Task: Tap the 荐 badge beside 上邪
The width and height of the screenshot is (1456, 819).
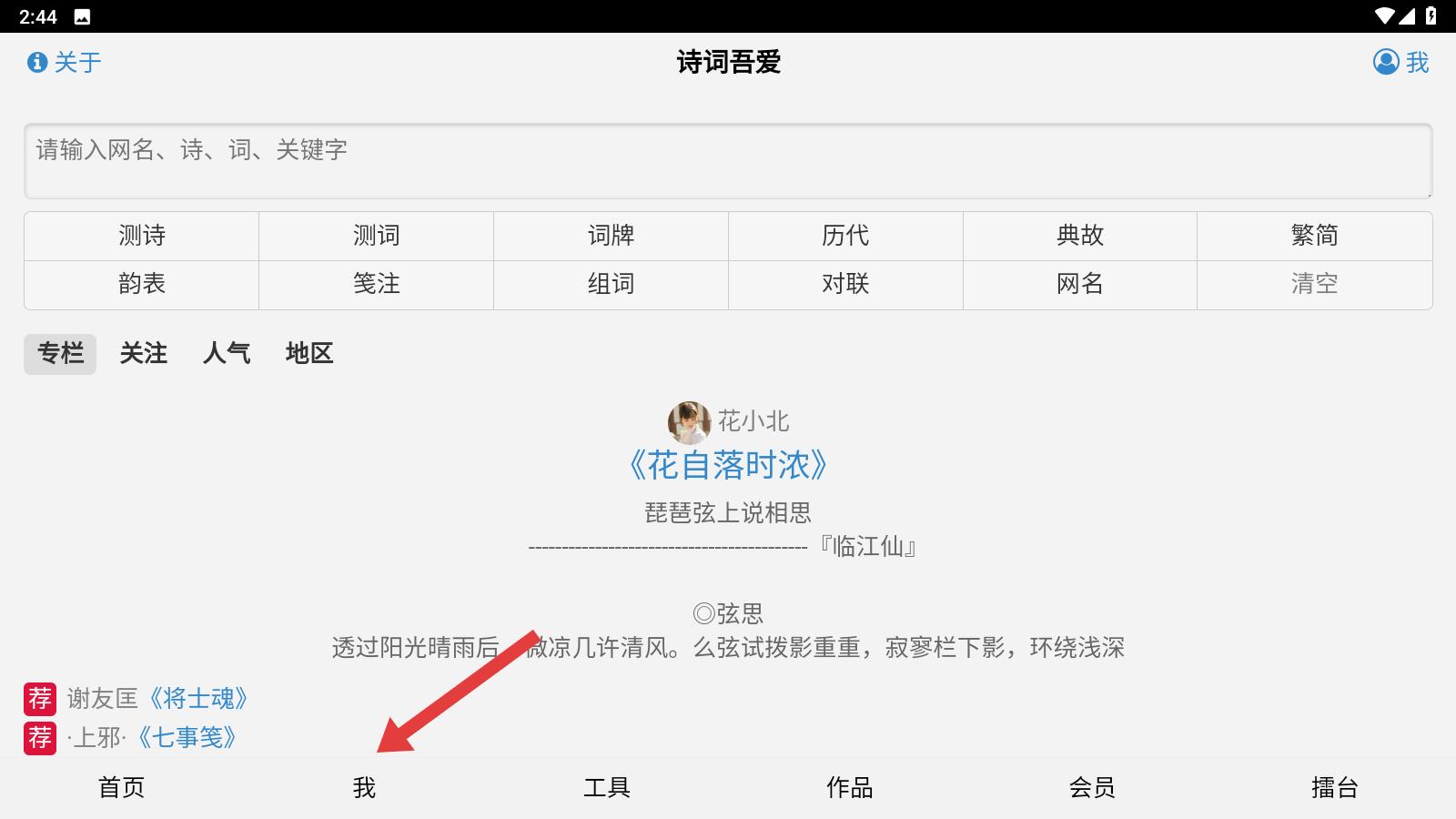Action: pyautogui.click(x=40, y=737)
